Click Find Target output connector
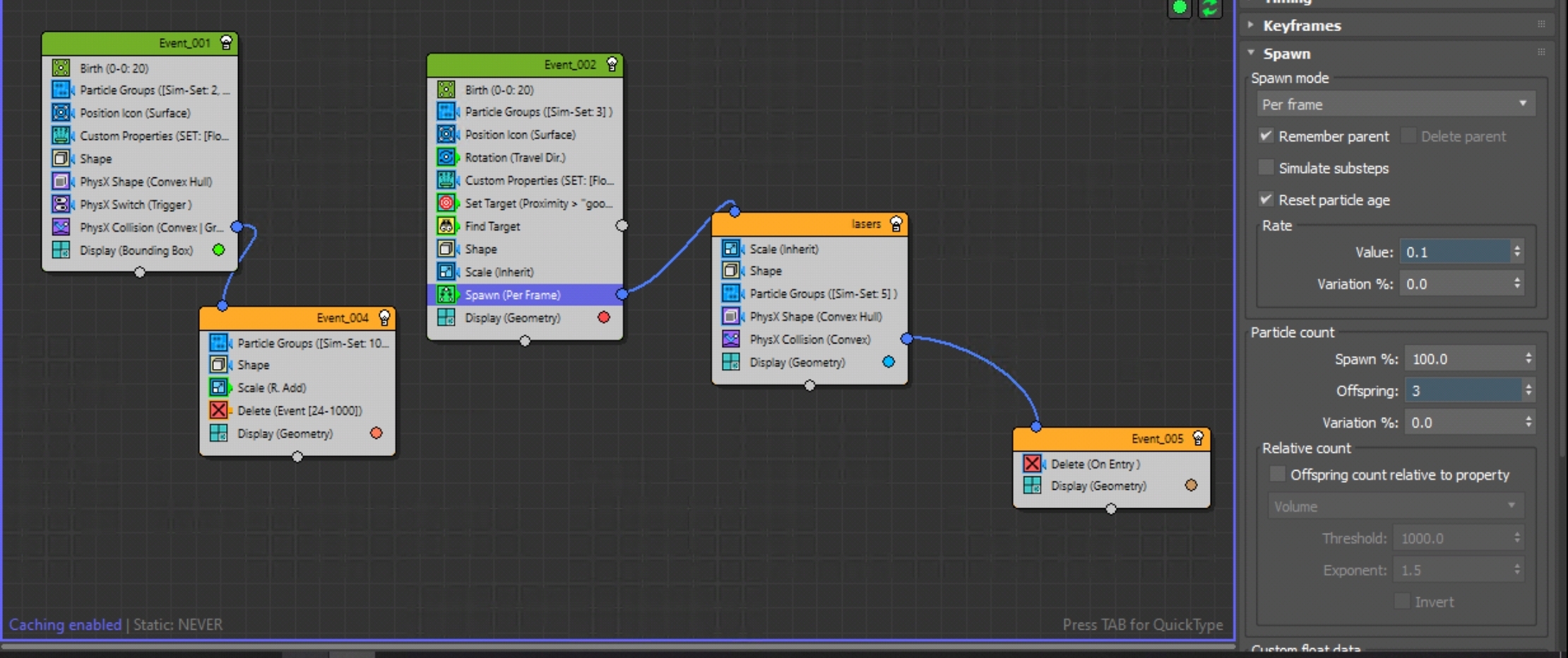This screenshot has width=1568, height=658. (x=622, y=225)
